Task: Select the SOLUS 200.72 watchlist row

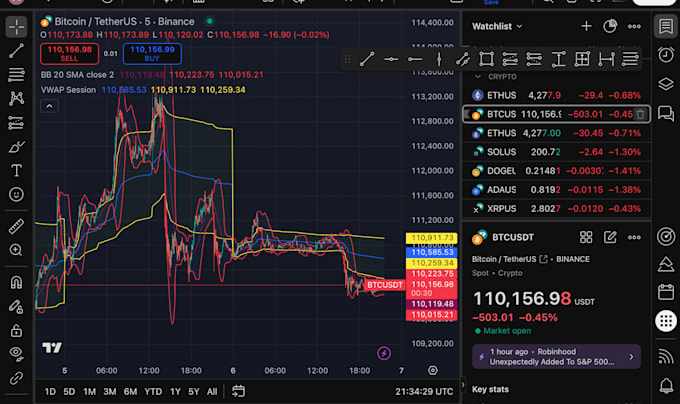Action: pyautogui.click(x=556, y=152)
